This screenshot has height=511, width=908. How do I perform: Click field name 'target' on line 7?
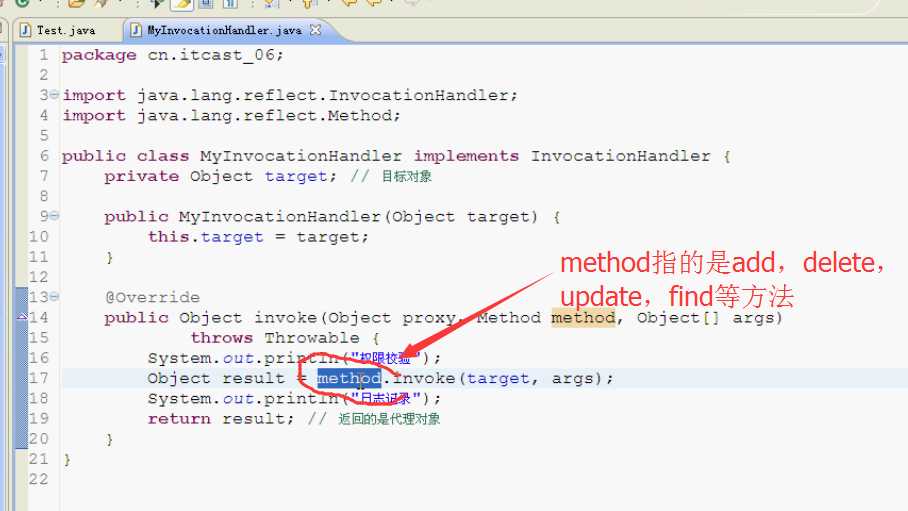click(296, 176)
